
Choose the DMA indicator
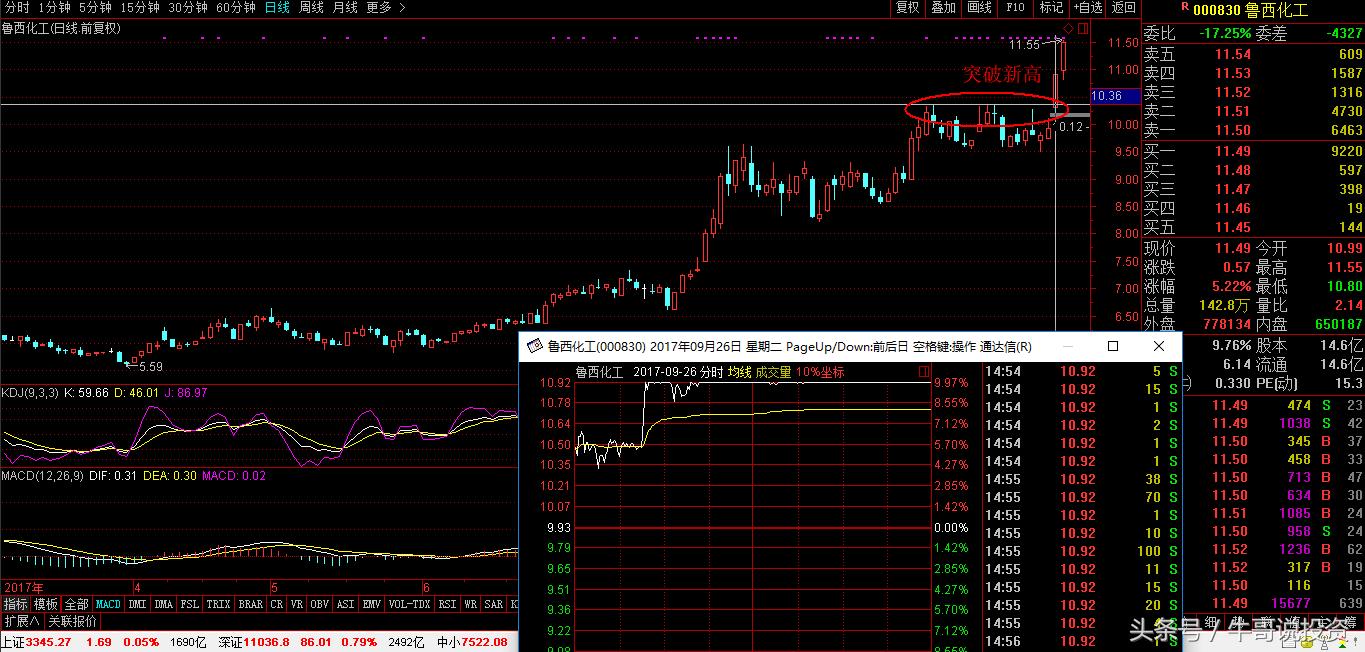pyautogui.click(x=164, y=604)
